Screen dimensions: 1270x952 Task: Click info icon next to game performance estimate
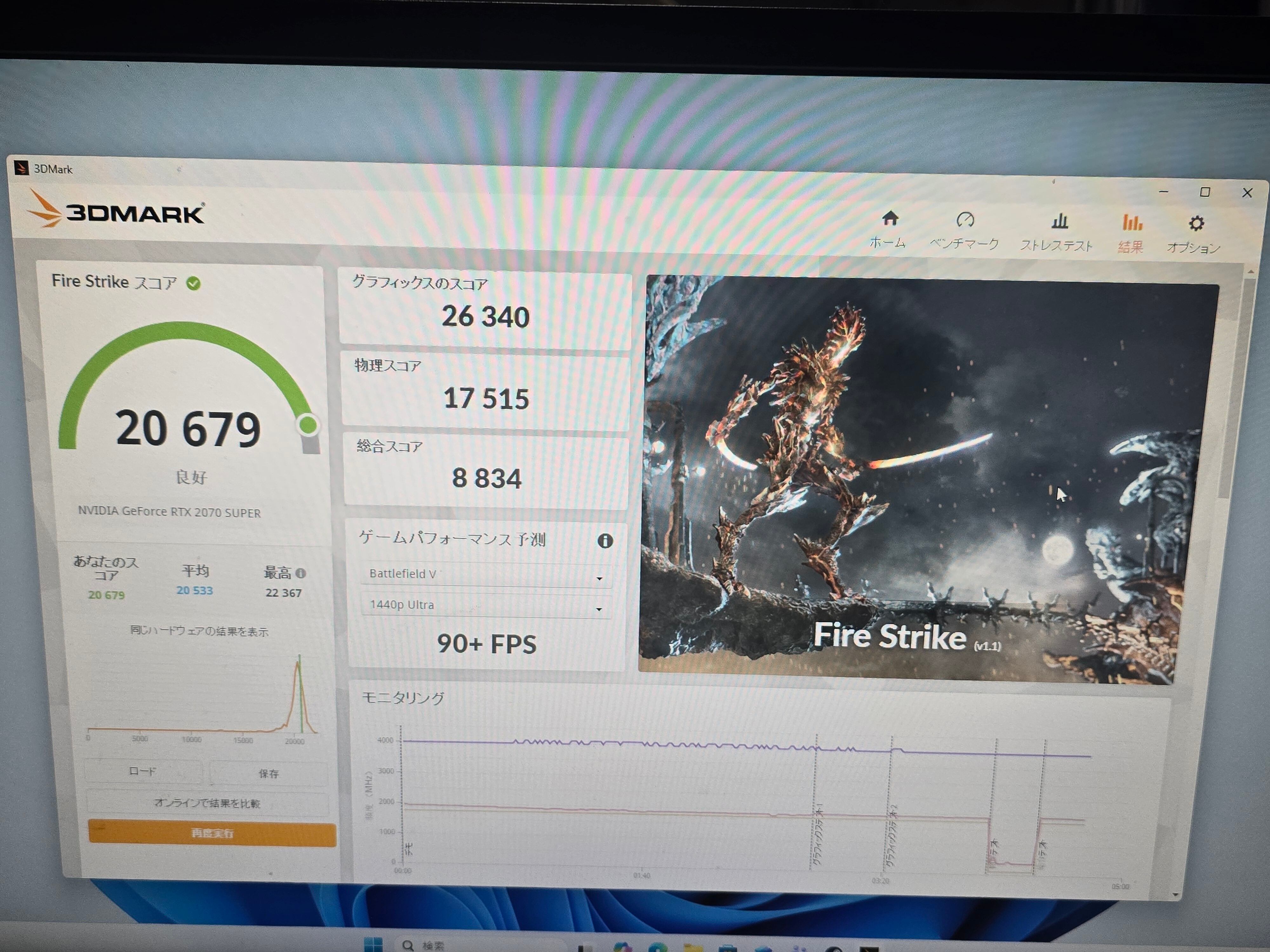pos(605,540)
